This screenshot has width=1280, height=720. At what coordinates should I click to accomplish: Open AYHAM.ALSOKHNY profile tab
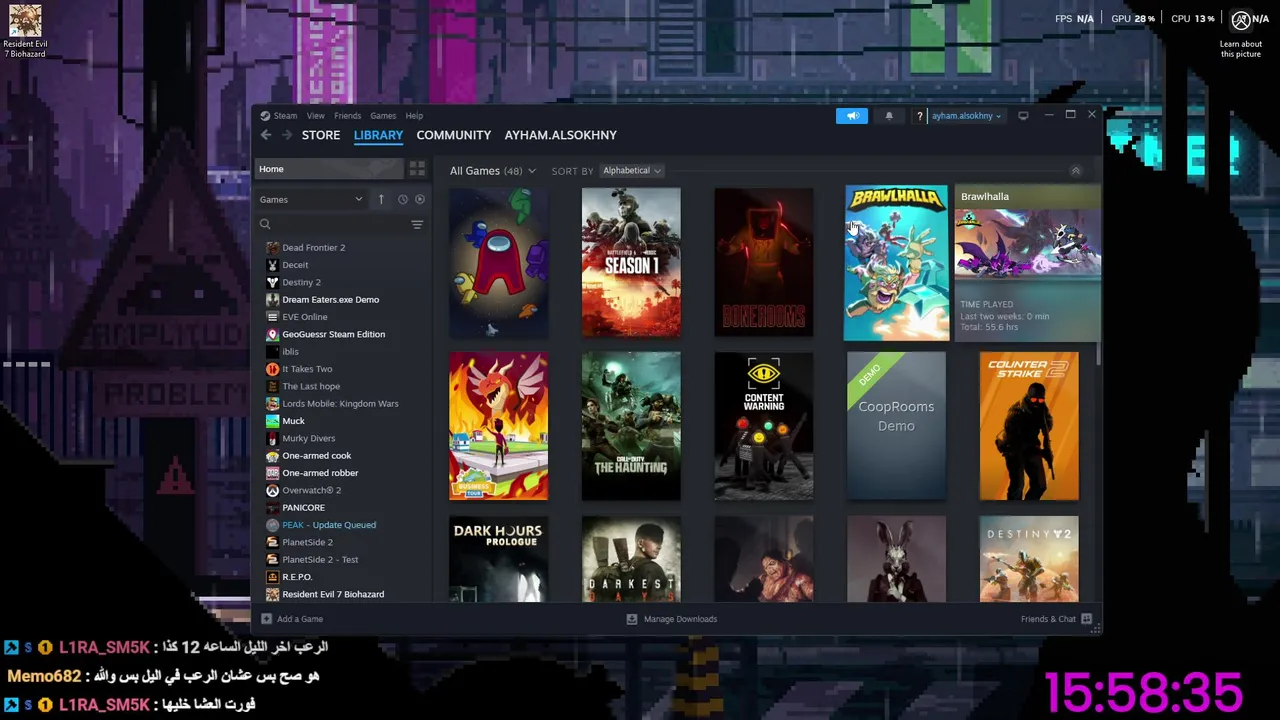click(x=560, y=135)
